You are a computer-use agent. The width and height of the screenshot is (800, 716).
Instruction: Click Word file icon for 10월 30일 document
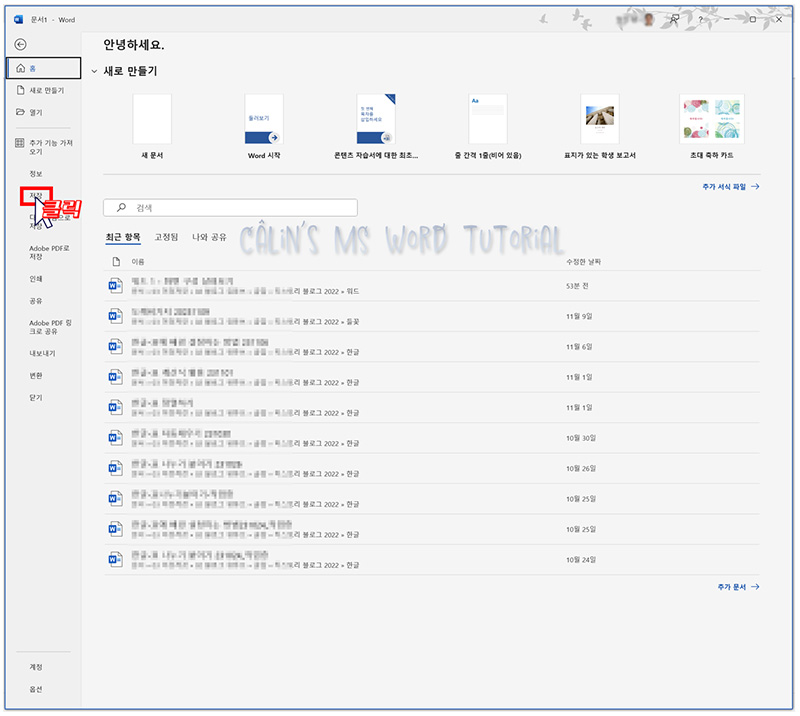116,438
